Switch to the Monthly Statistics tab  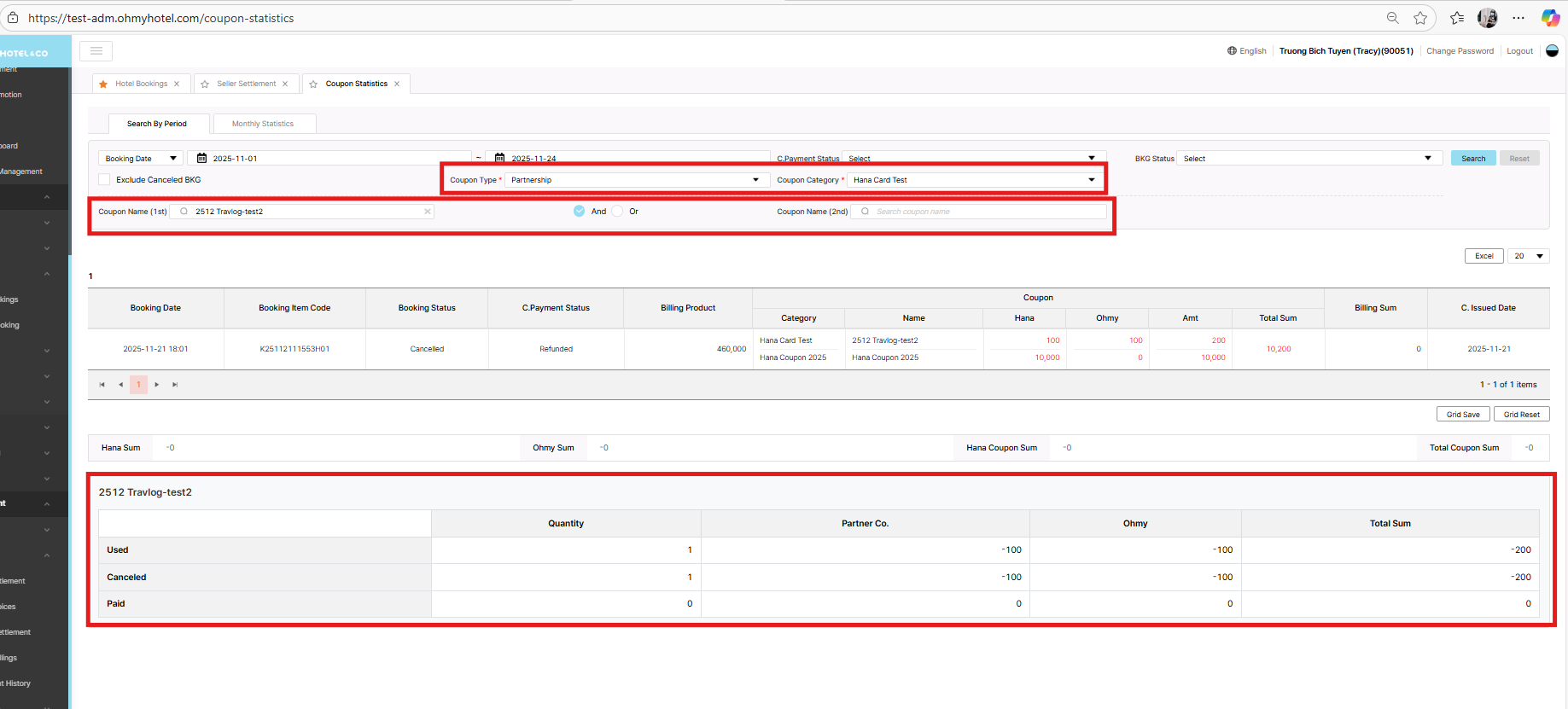(263, 124)
